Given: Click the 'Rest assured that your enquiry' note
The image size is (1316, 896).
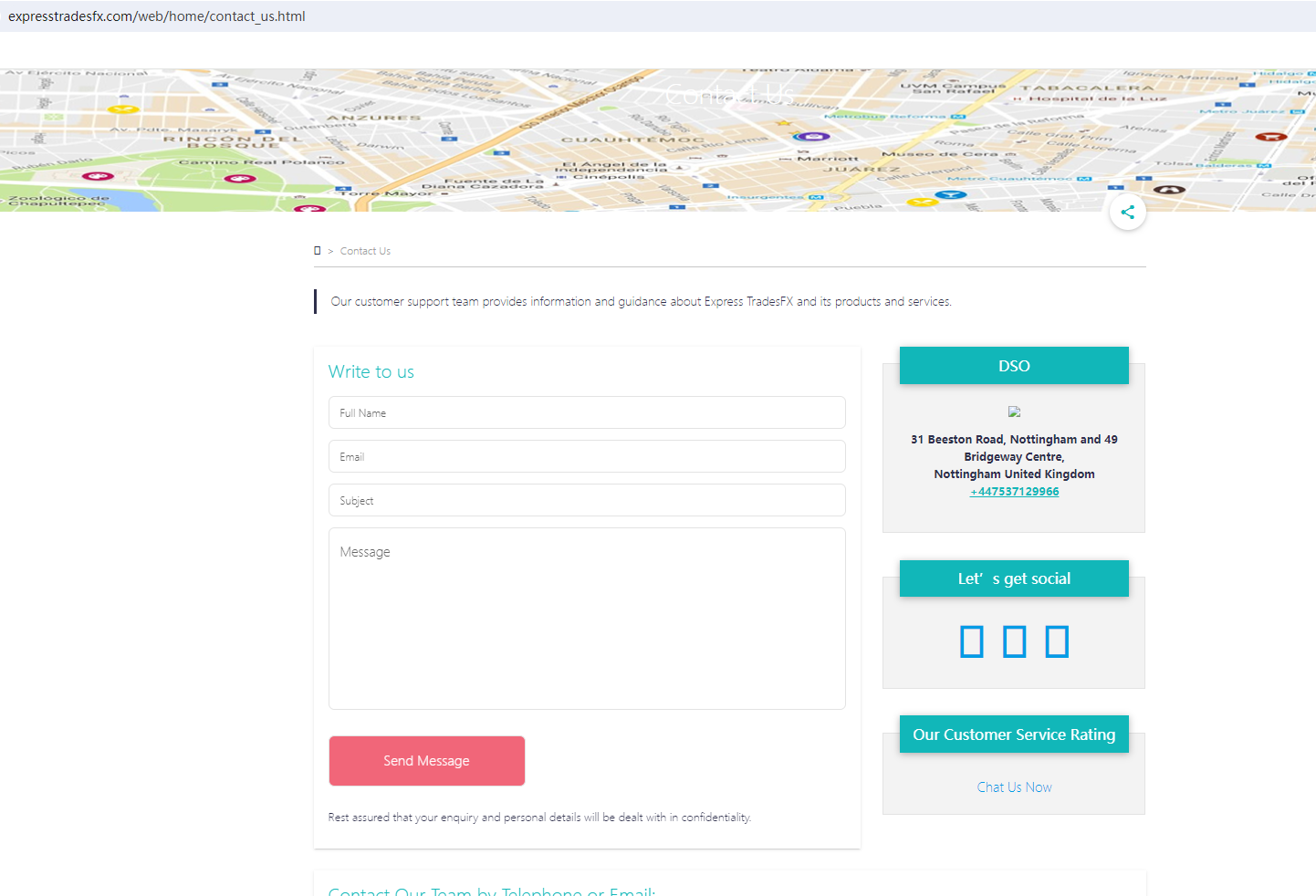Looking at the screenshot, I should (539, 818).
